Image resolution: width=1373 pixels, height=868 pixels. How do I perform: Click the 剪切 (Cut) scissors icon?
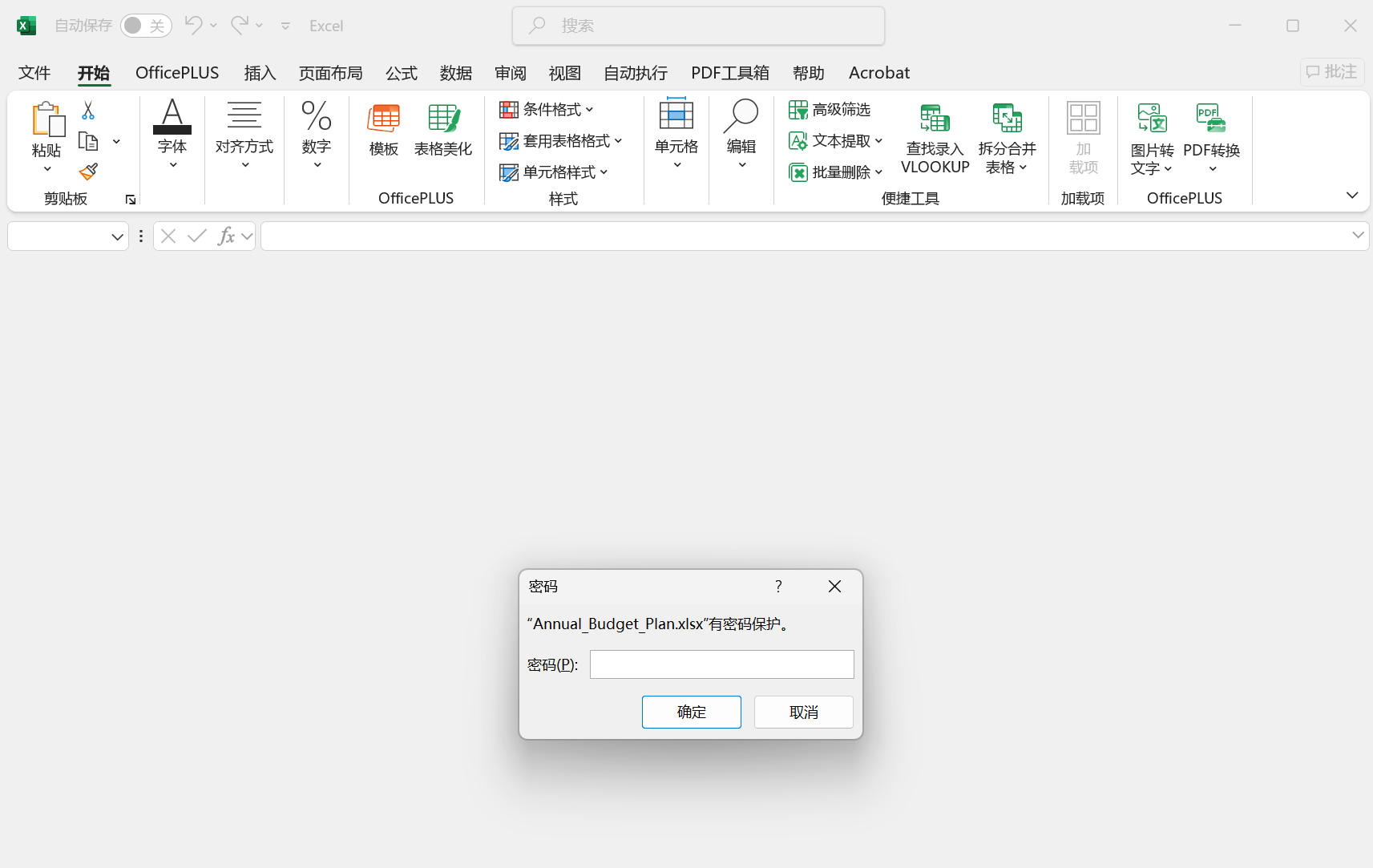click(x=88, y=110)
